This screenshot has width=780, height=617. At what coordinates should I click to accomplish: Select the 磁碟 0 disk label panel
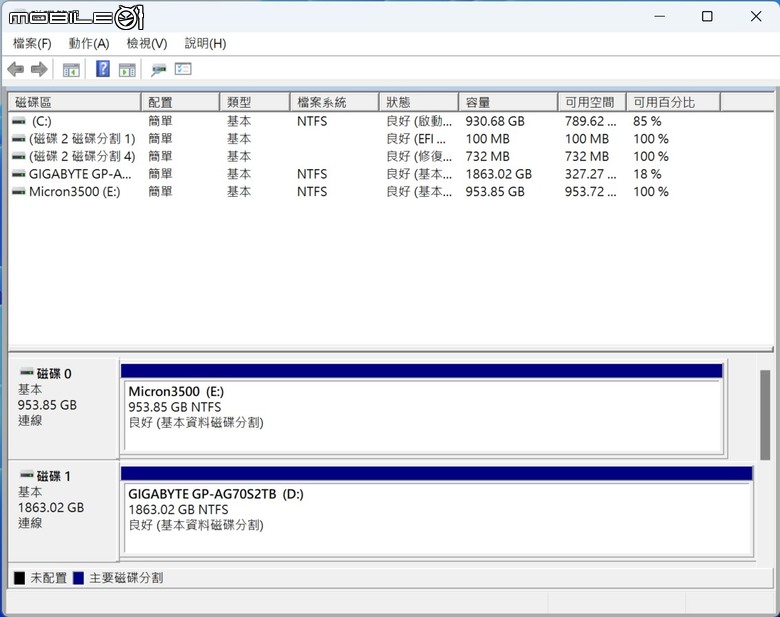tap(63, 407)
